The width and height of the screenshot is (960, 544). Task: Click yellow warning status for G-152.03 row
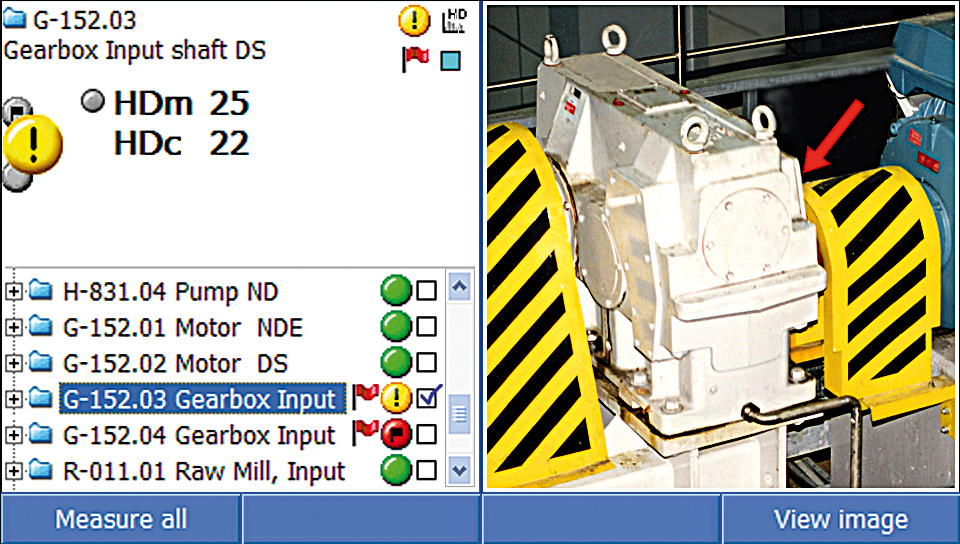(x=396, y=399)
